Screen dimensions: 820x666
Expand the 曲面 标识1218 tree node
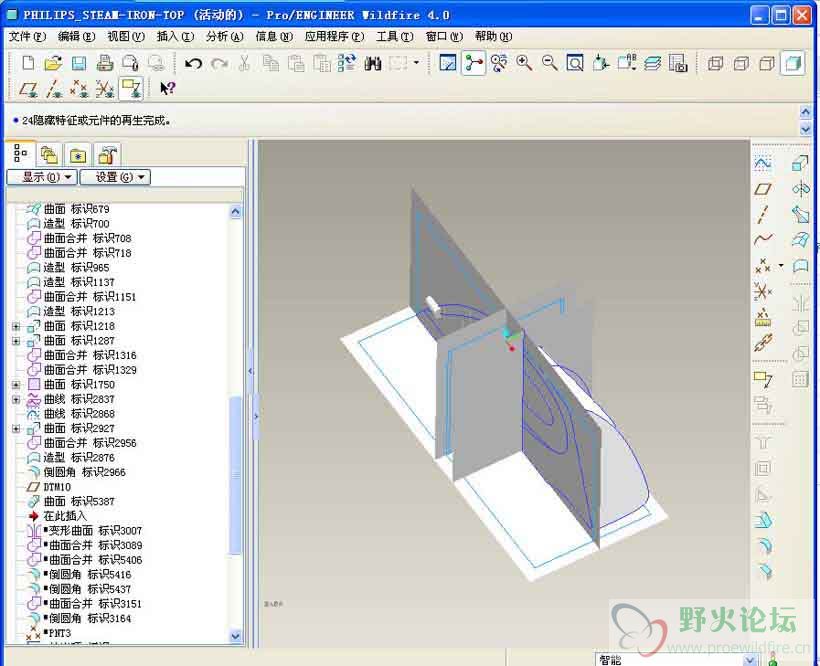coord(16,326)
